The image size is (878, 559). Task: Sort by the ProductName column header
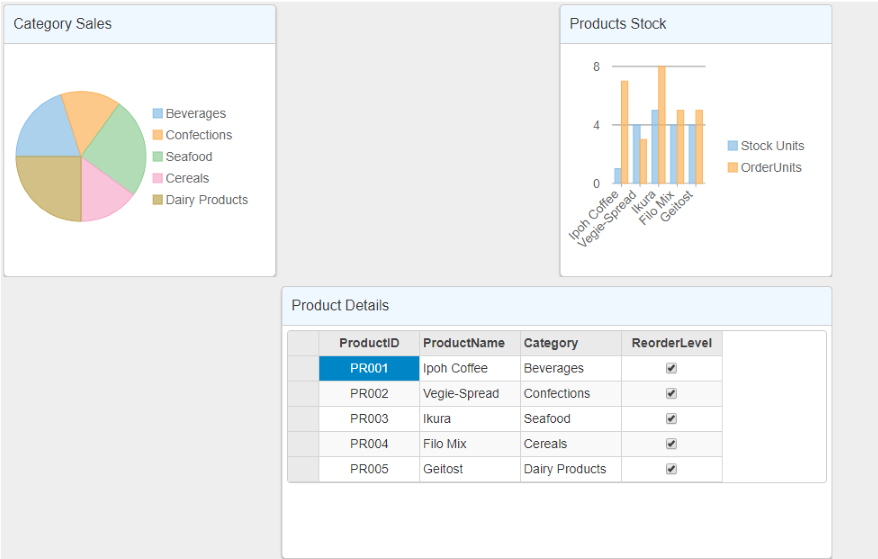tap(469, 343)
